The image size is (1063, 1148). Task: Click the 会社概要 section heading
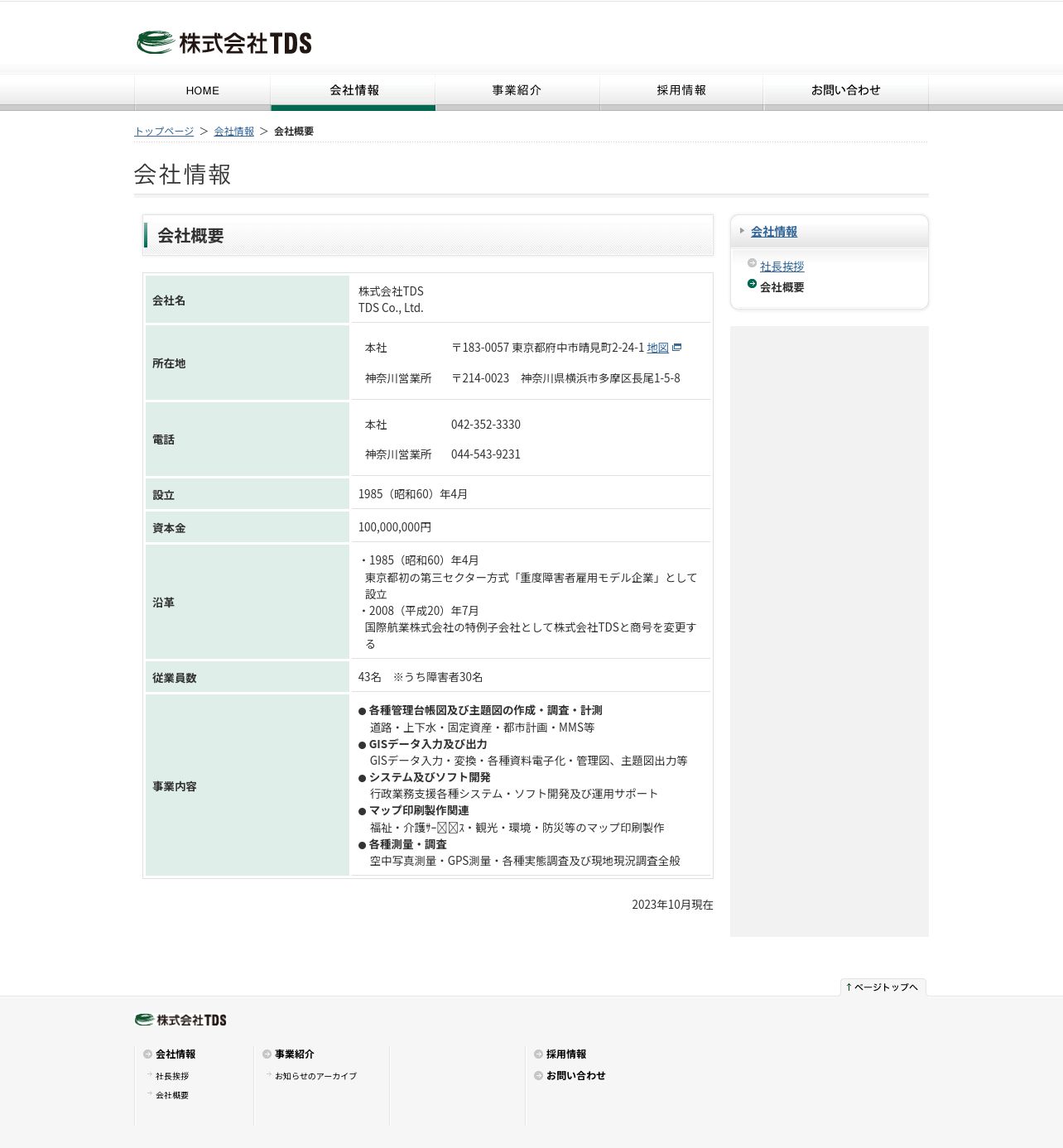(190, 236)
